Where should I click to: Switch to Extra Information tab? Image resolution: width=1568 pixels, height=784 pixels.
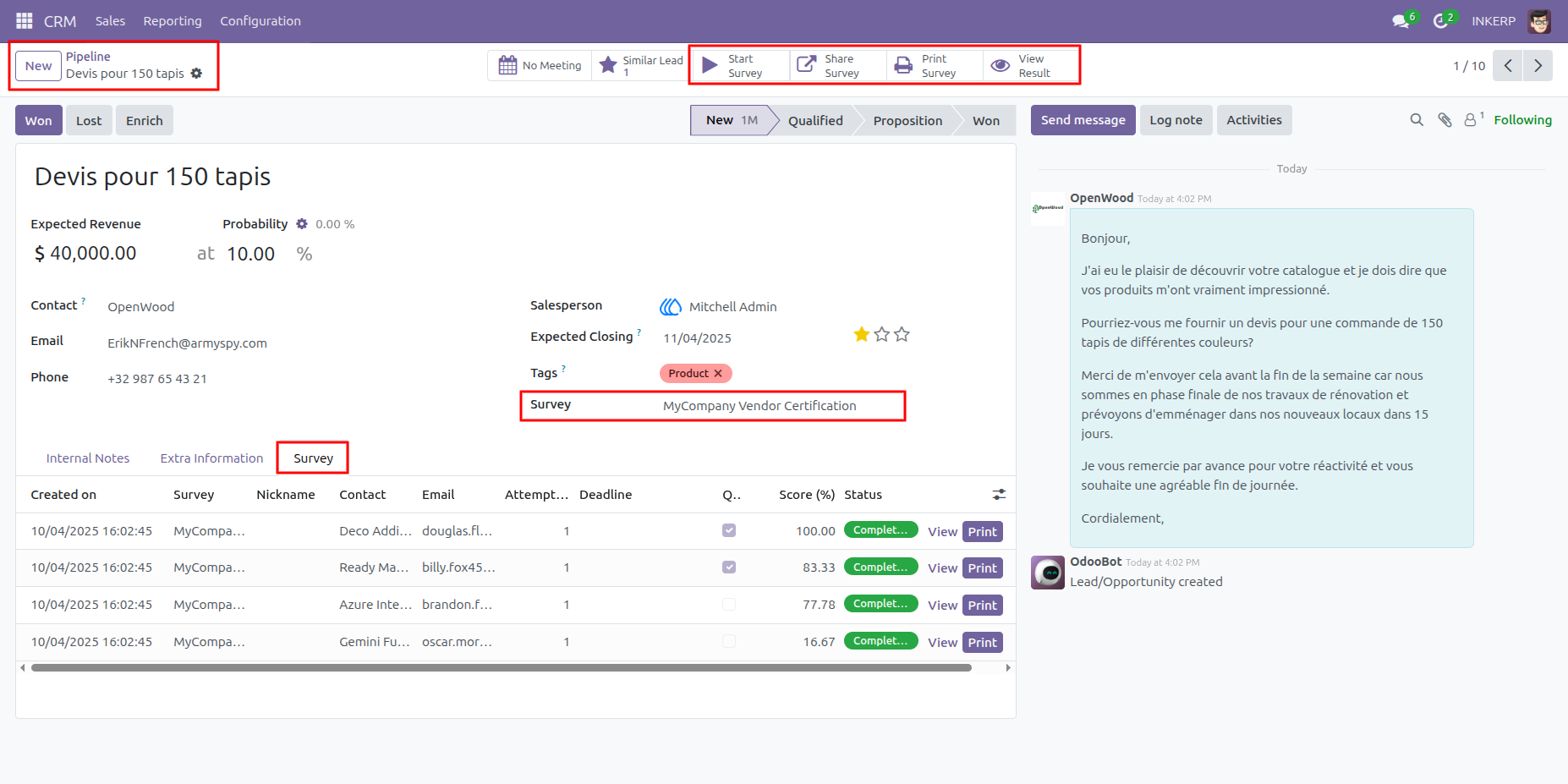[x=211, y=458]
